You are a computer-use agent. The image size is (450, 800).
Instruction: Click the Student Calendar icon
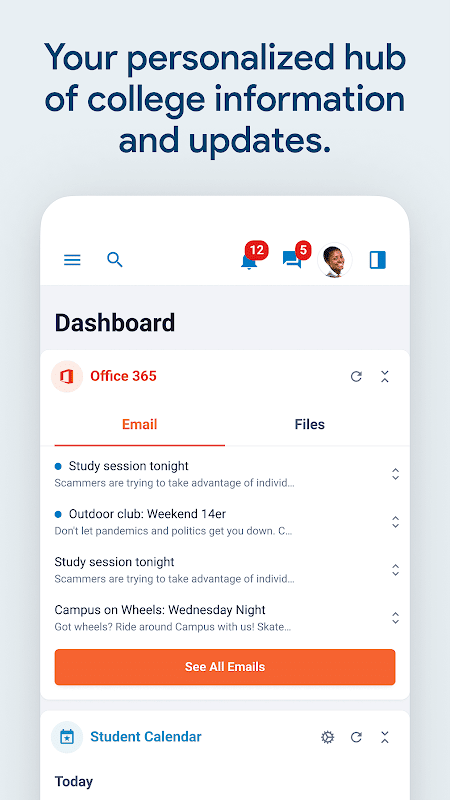pyautogui.click(x=67, y=737)
